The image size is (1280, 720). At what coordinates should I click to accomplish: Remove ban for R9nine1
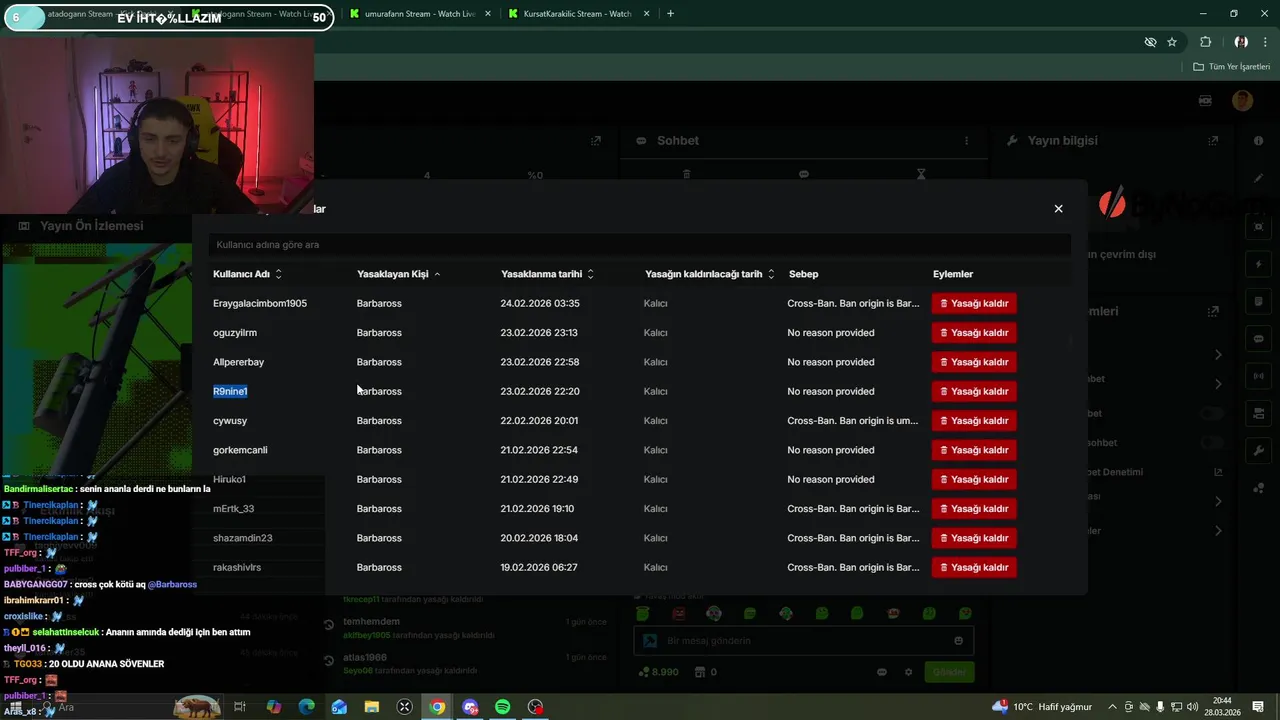coord(974,391)
